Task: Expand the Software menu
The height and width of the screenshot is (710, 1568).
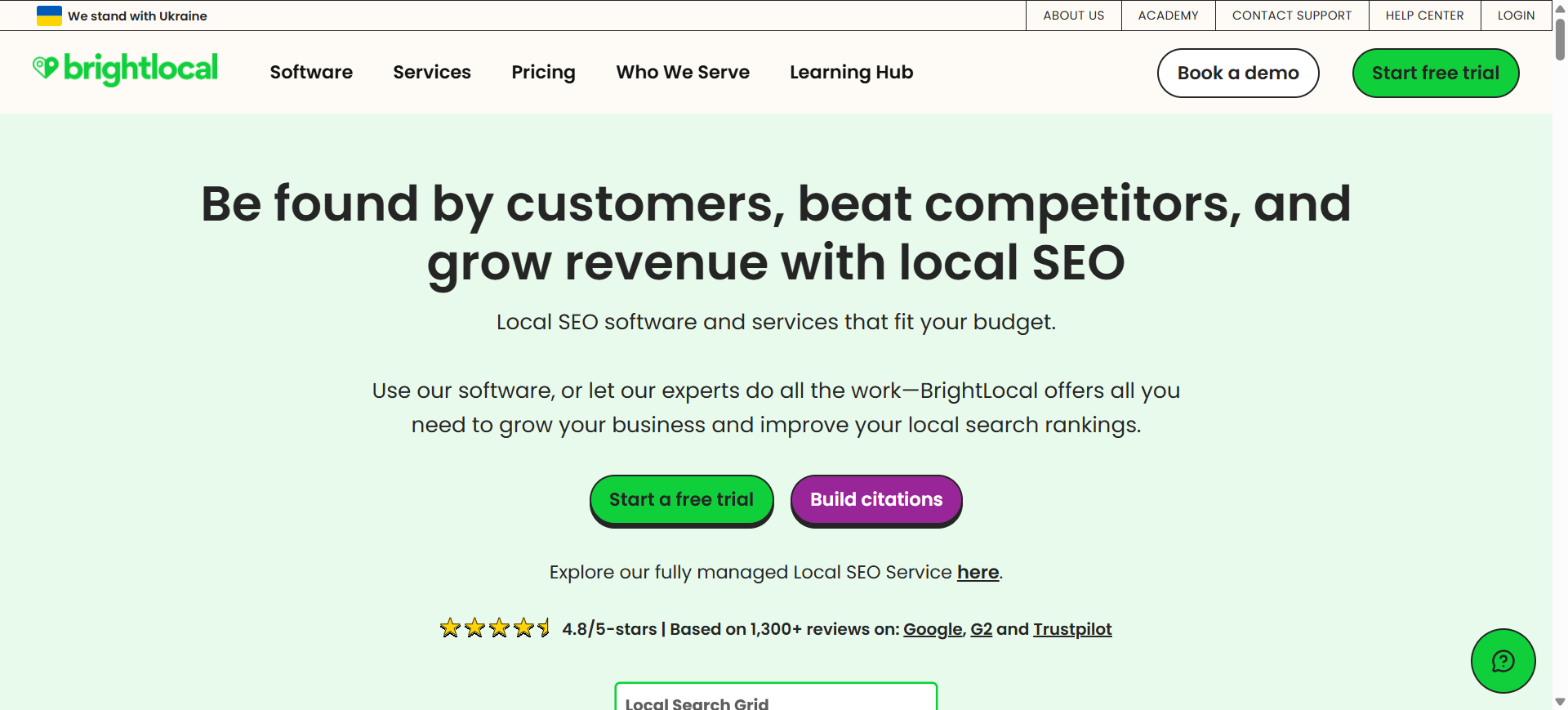Action: (311, 73)
